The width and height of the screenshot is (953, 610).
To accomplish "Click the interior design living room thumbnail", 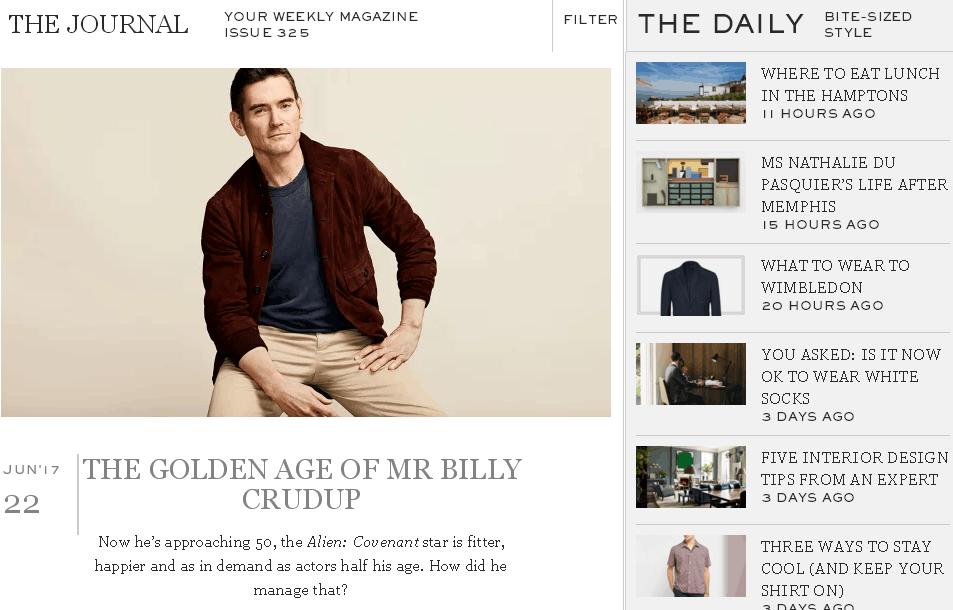I will tap(690, 477).
